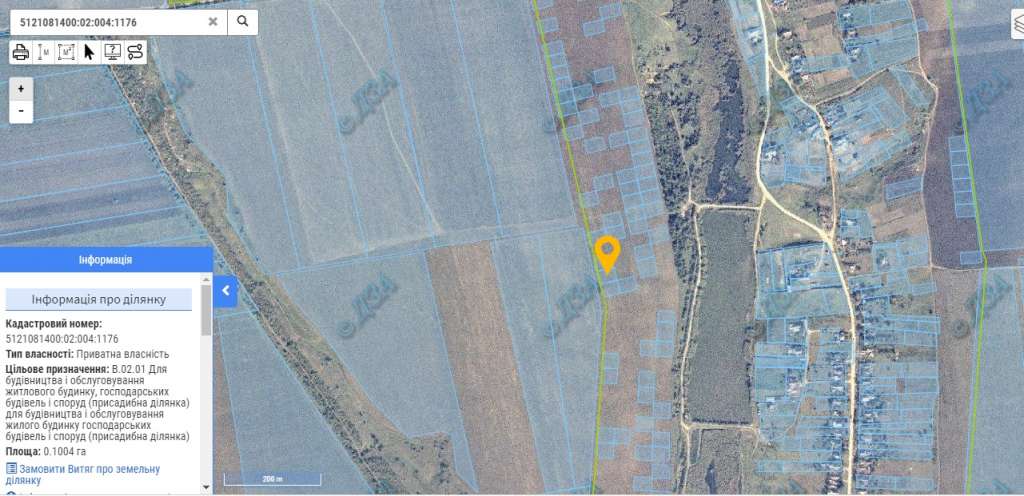Open Замовити Витяг про земельну ділянку link
The width and height of the screenshot is (1024, 496).
(83, 474)
